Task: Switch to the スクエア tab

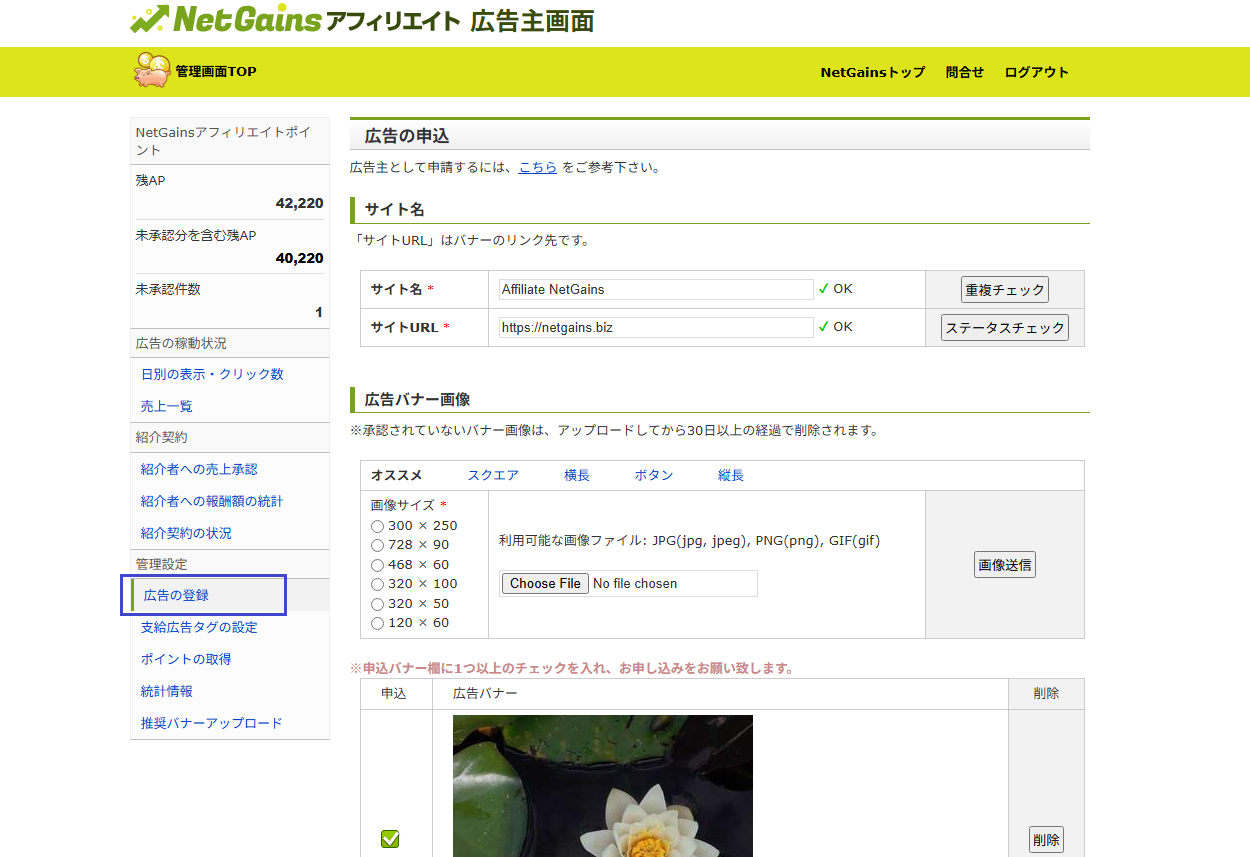Action: 493,476
